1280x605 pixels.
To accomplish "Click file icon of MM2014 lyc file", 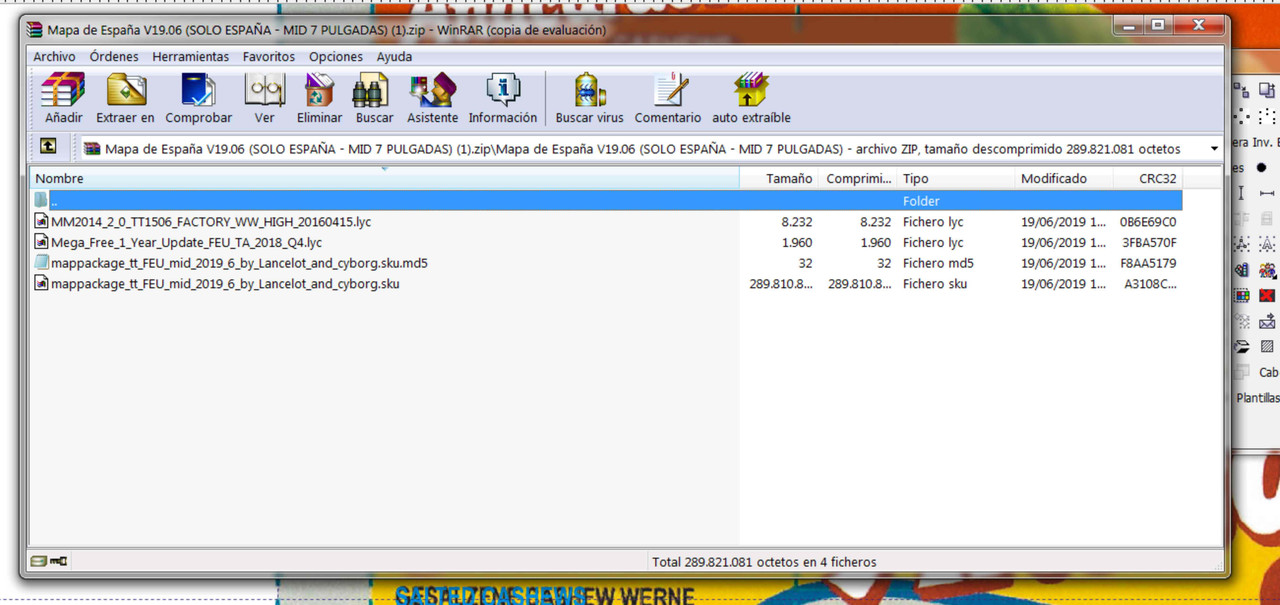I will coord(41,221).
